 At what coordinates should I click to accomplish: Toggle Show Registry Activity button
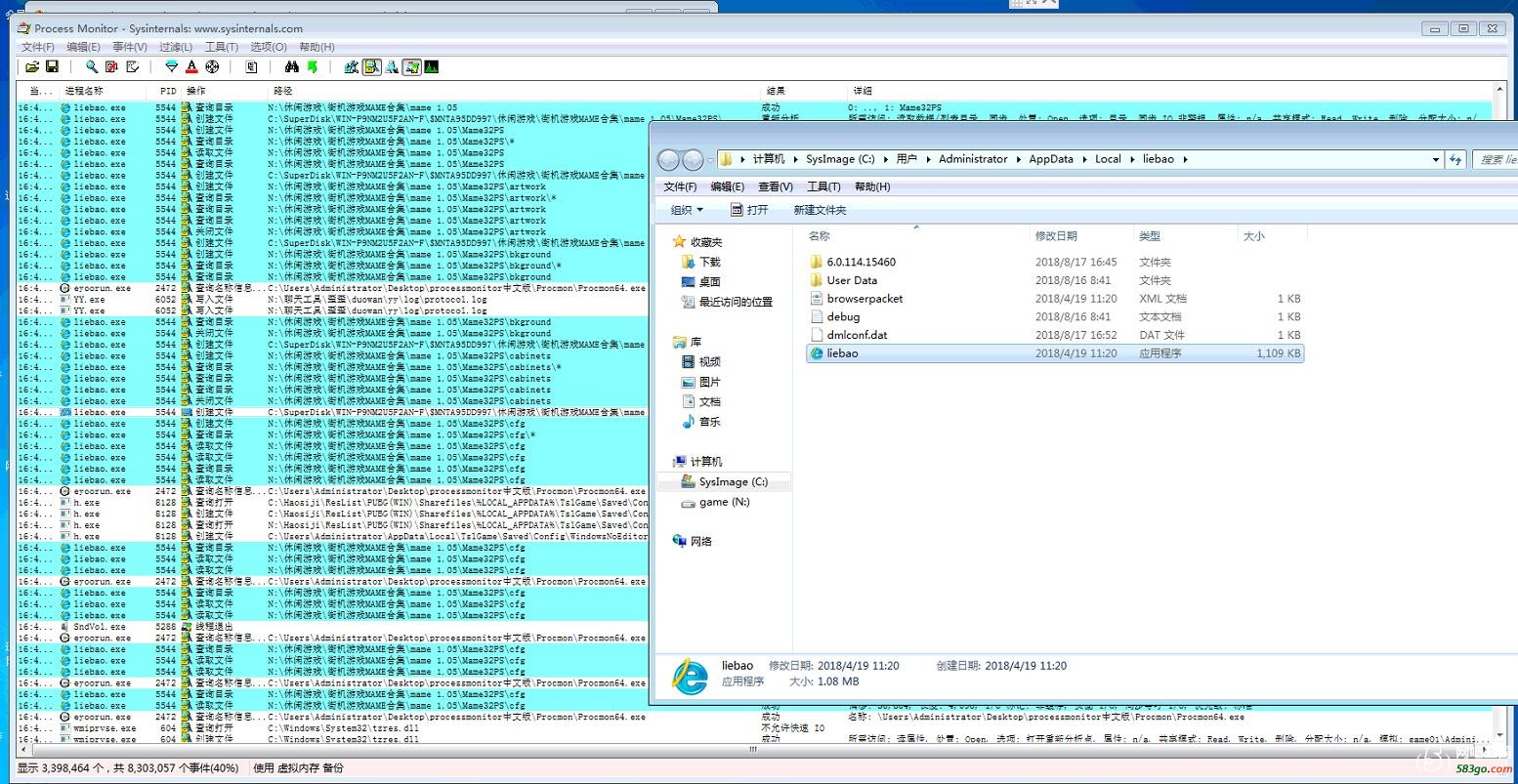click(352, 67)
